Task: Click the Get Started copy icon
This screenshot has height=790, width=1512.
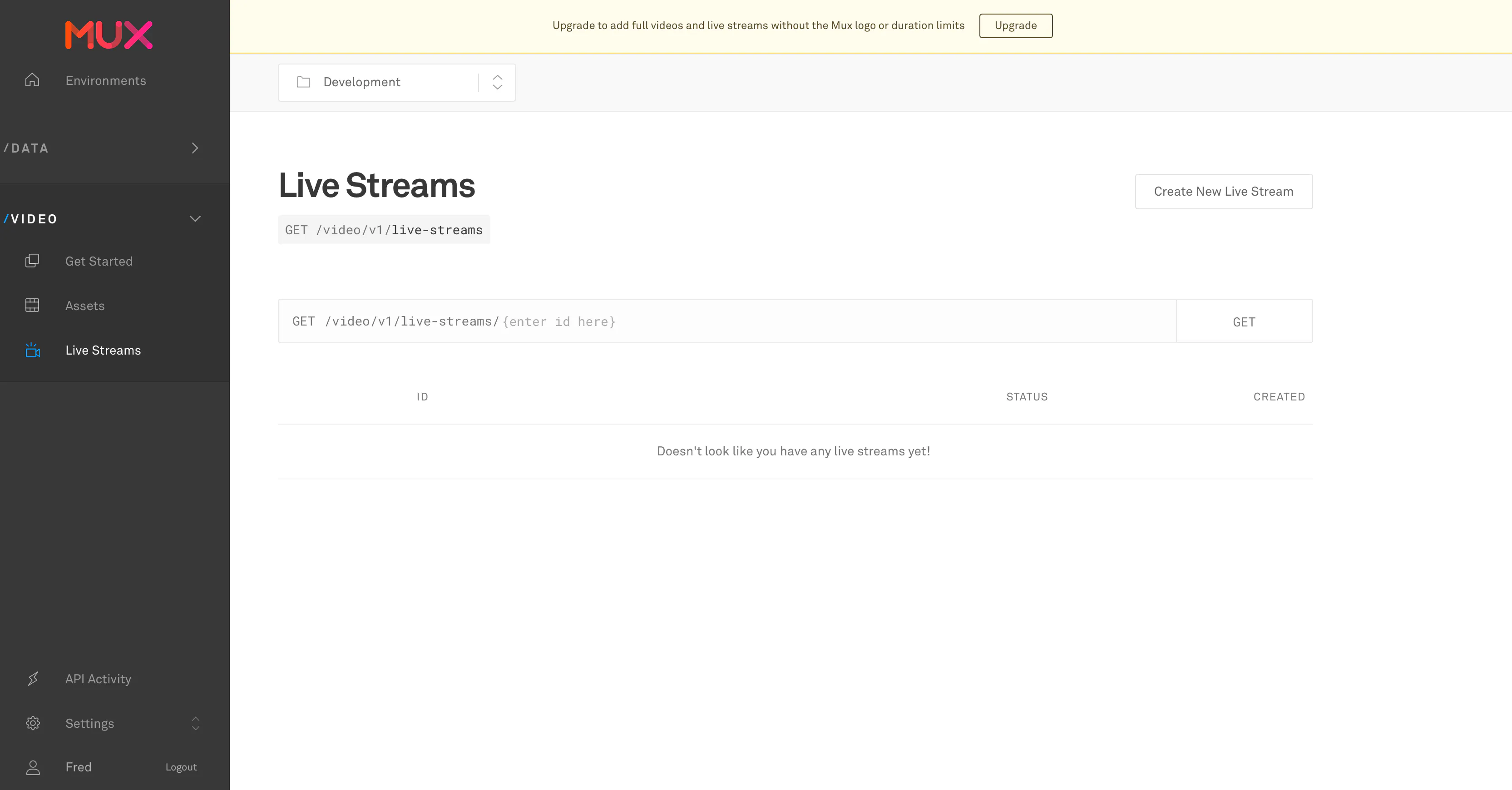Action: [32, 261]
